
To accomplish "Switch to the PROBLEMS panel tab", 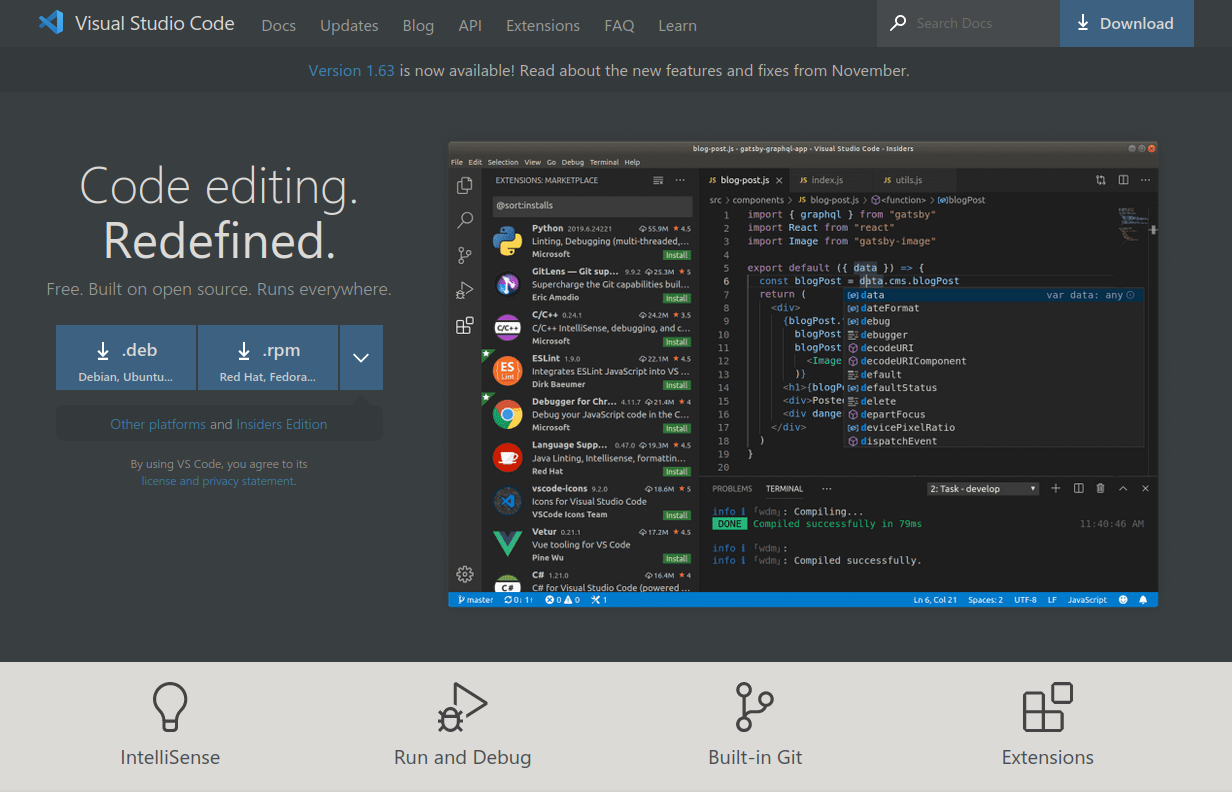I will [x=732, y=489].
